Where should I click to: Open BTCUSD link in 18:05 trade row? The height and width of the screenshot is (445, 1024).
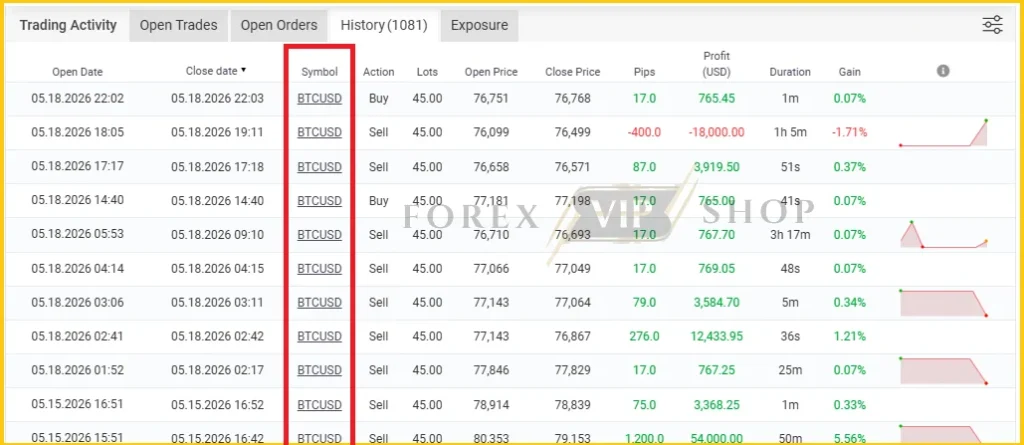pyautogui.click(x=319, y=133)
